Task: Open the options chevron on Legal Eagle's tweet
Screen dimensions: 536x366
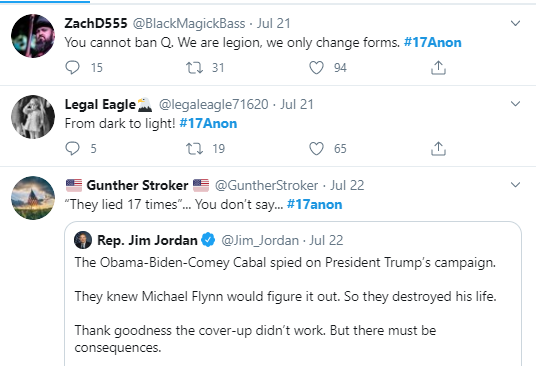Action: 515,104
